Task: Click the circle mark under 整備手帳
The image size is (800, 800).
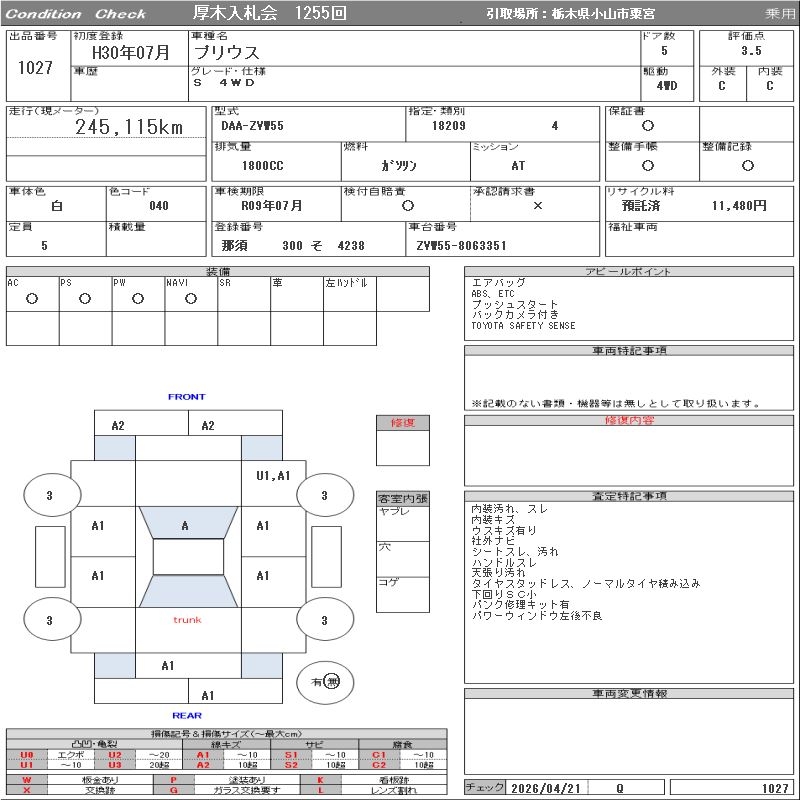Action: 647,165
